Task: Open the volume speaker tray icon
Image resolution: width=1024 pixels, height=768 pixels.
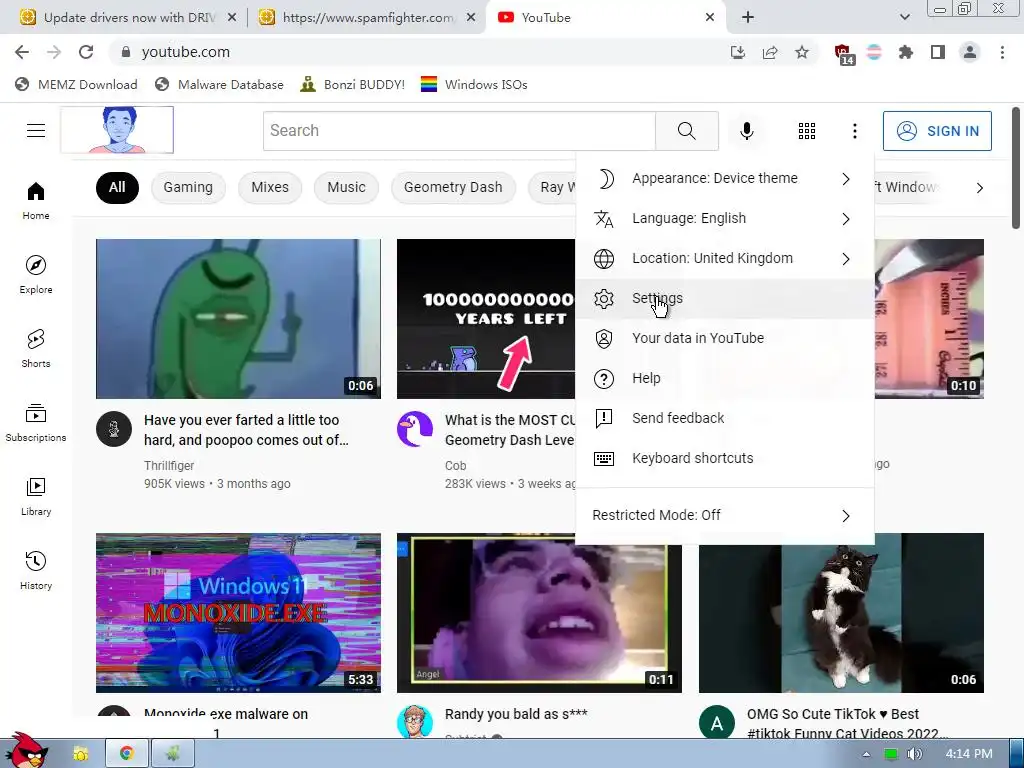Action: click(915, 754)
